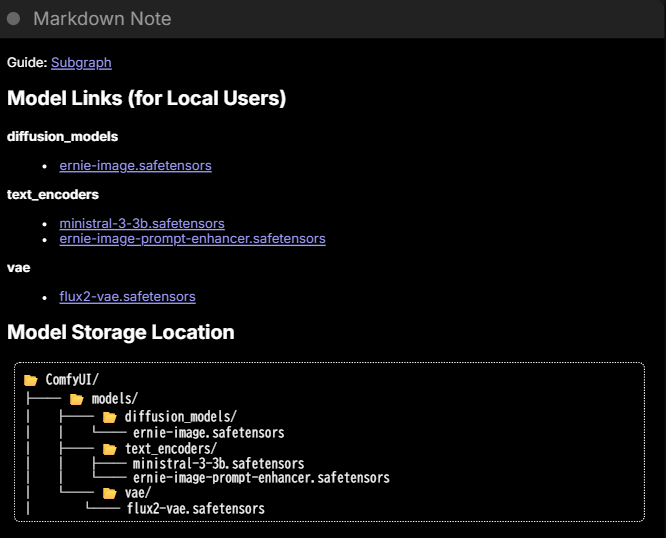666x538 pixels.
Task: Open the flux2-vae.safetensors download link
Action: click(127, 297)
